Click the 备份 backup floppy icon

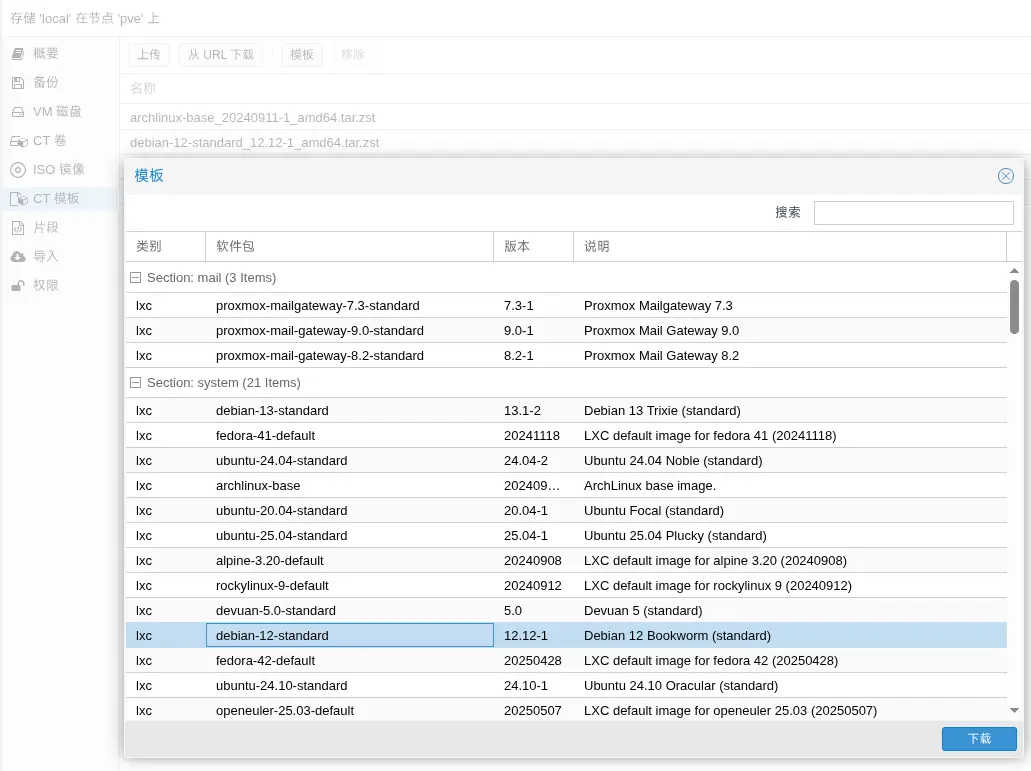[18, 83]
